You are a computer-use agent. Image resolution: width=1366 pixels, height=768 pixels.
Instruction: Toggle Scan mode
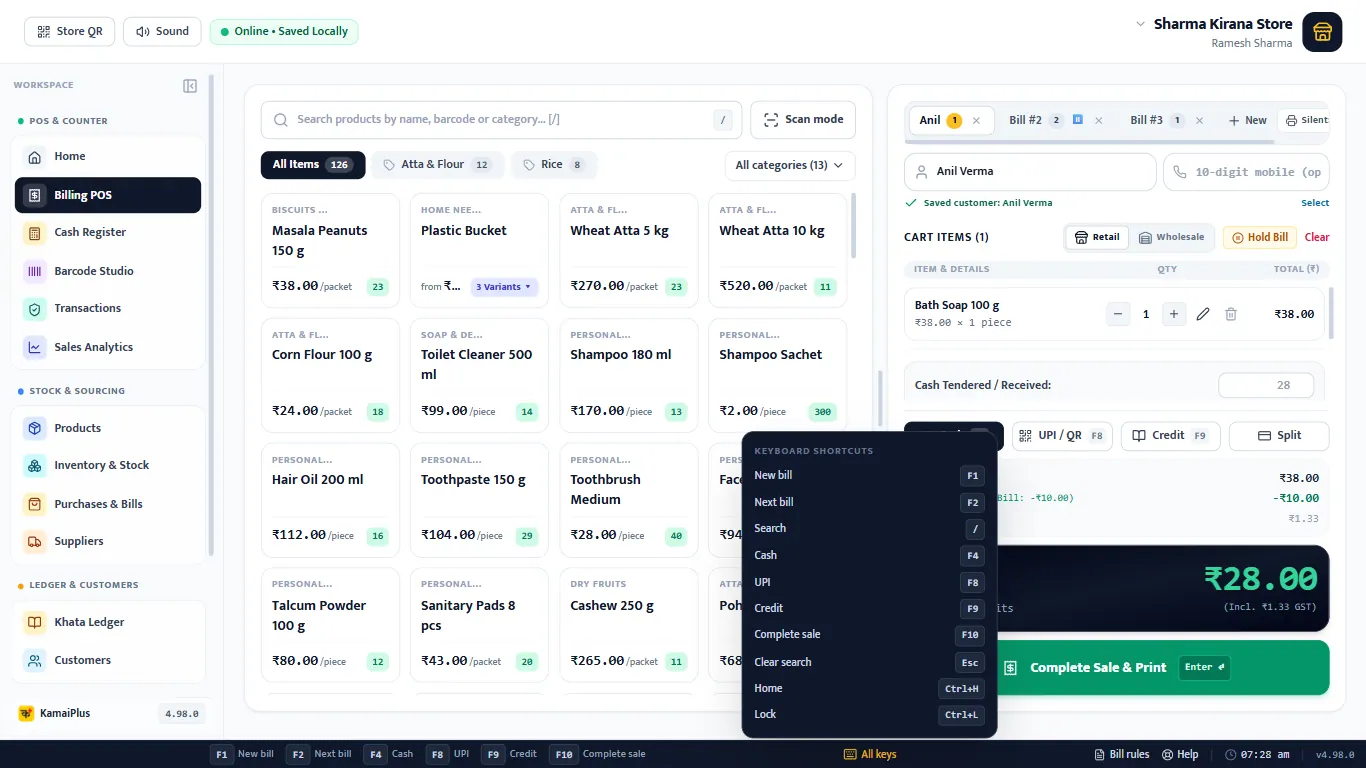pos(803,120)
